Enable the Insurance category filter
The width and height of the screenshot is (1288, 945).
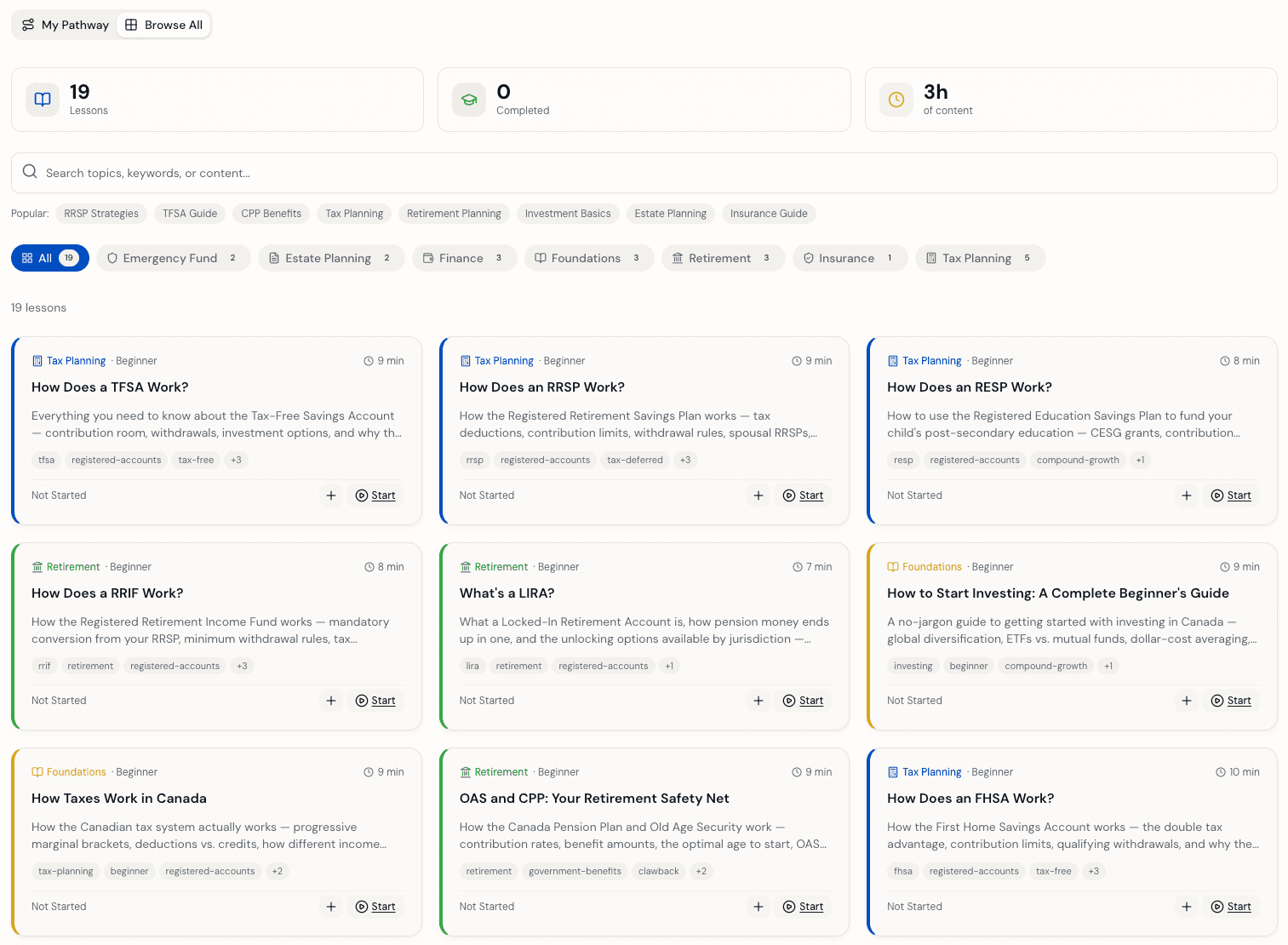point(849,258)
